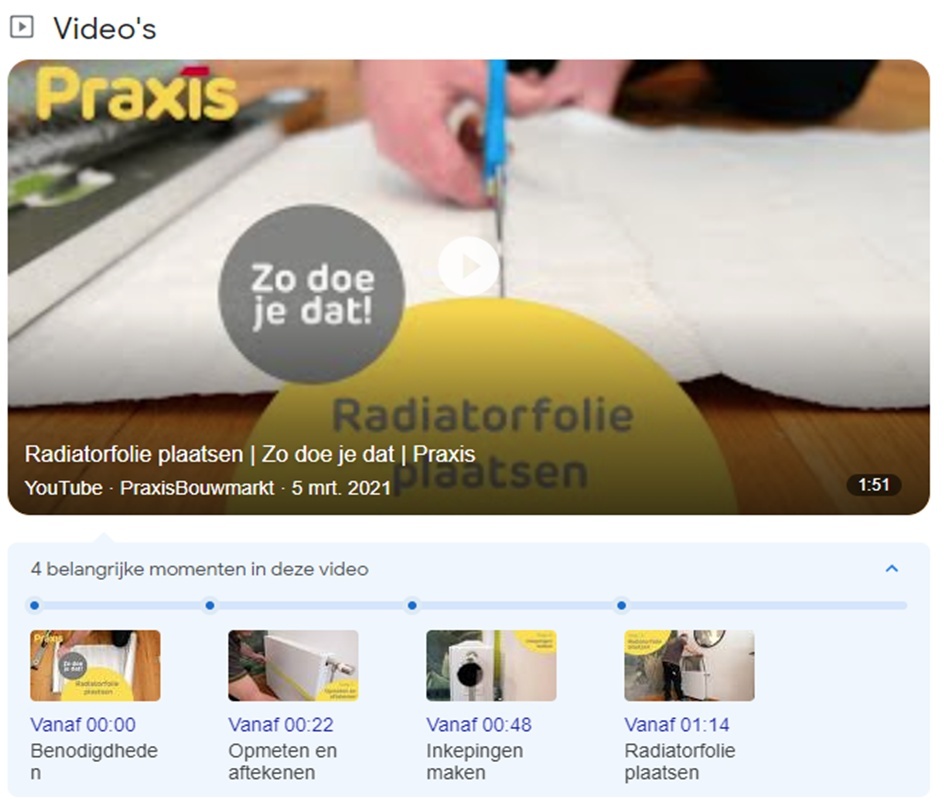The height and width of the screenshot is (810, 949).
Task: Click the Video's section play icon
Action: 22,27
